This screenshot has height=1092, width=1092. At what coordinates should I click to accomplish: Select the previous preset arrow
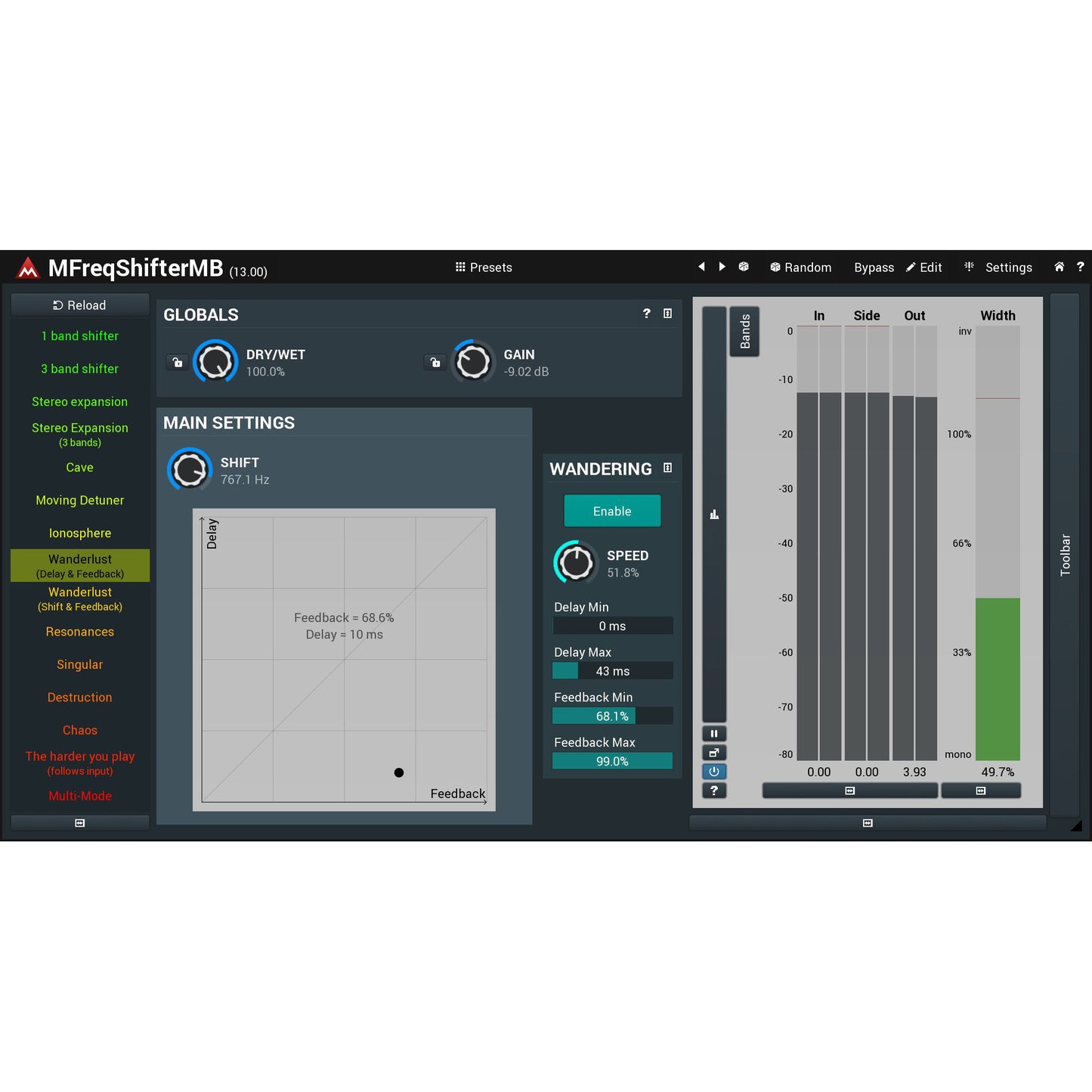(701, 267)
